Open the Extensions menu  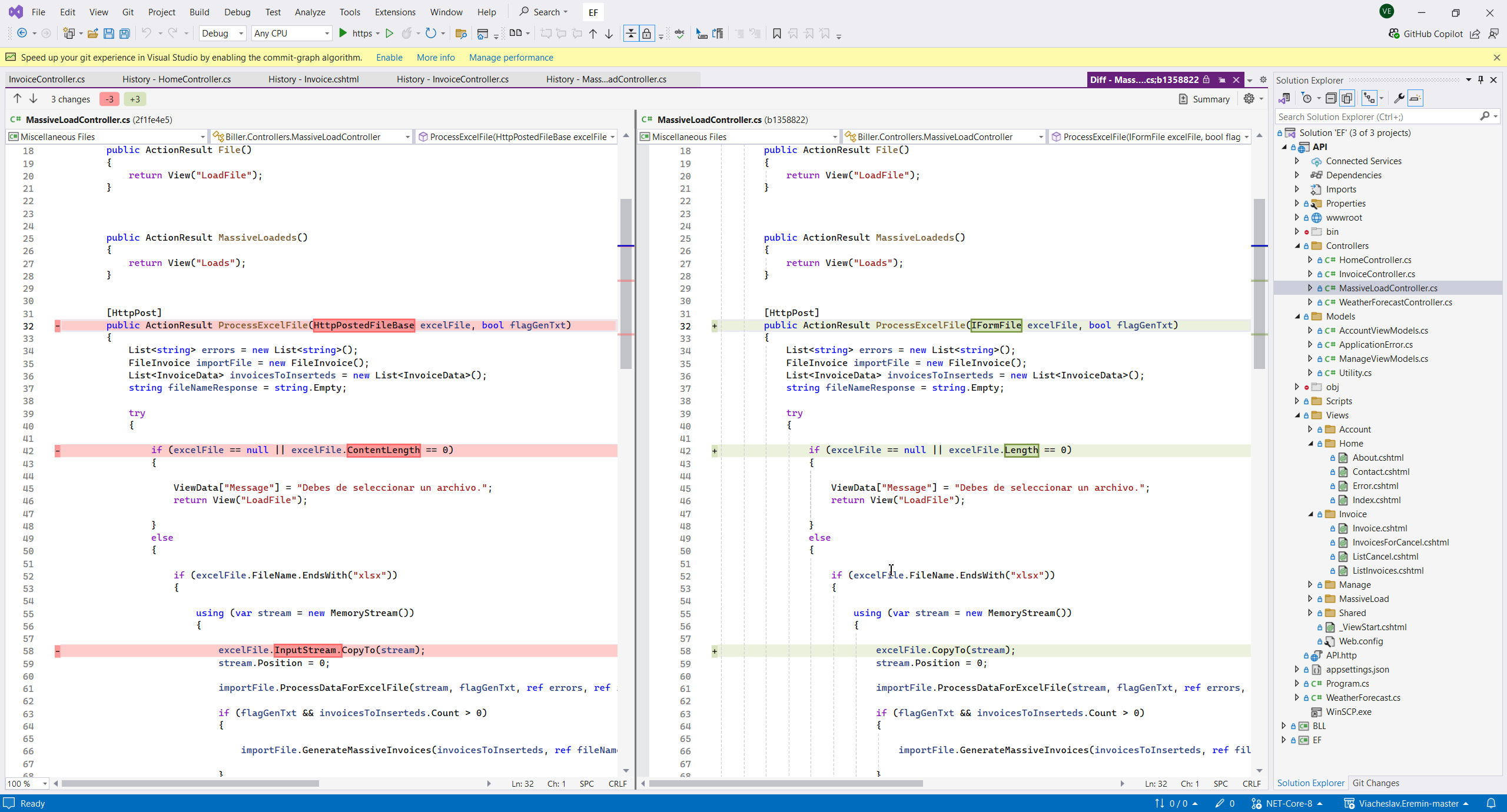[x=394, y=12]
